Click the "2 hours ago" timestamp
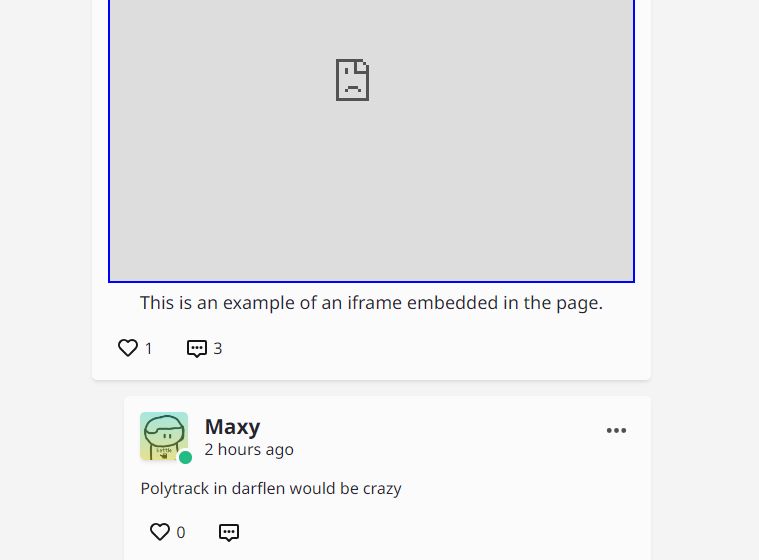This screenshot has width=759, height=560. (x=249, y=450)
